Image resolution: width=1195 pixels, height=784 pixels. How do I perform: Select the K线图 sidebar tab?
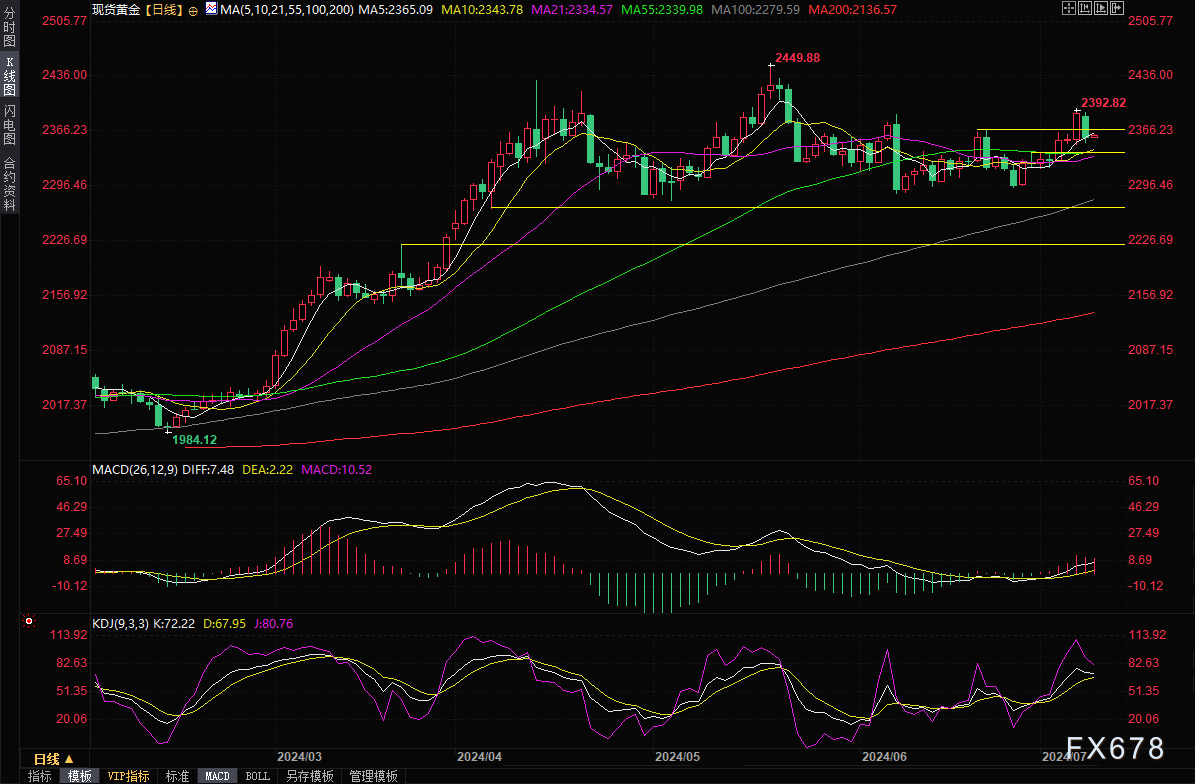pyautogui.click(x=10, y=76)
